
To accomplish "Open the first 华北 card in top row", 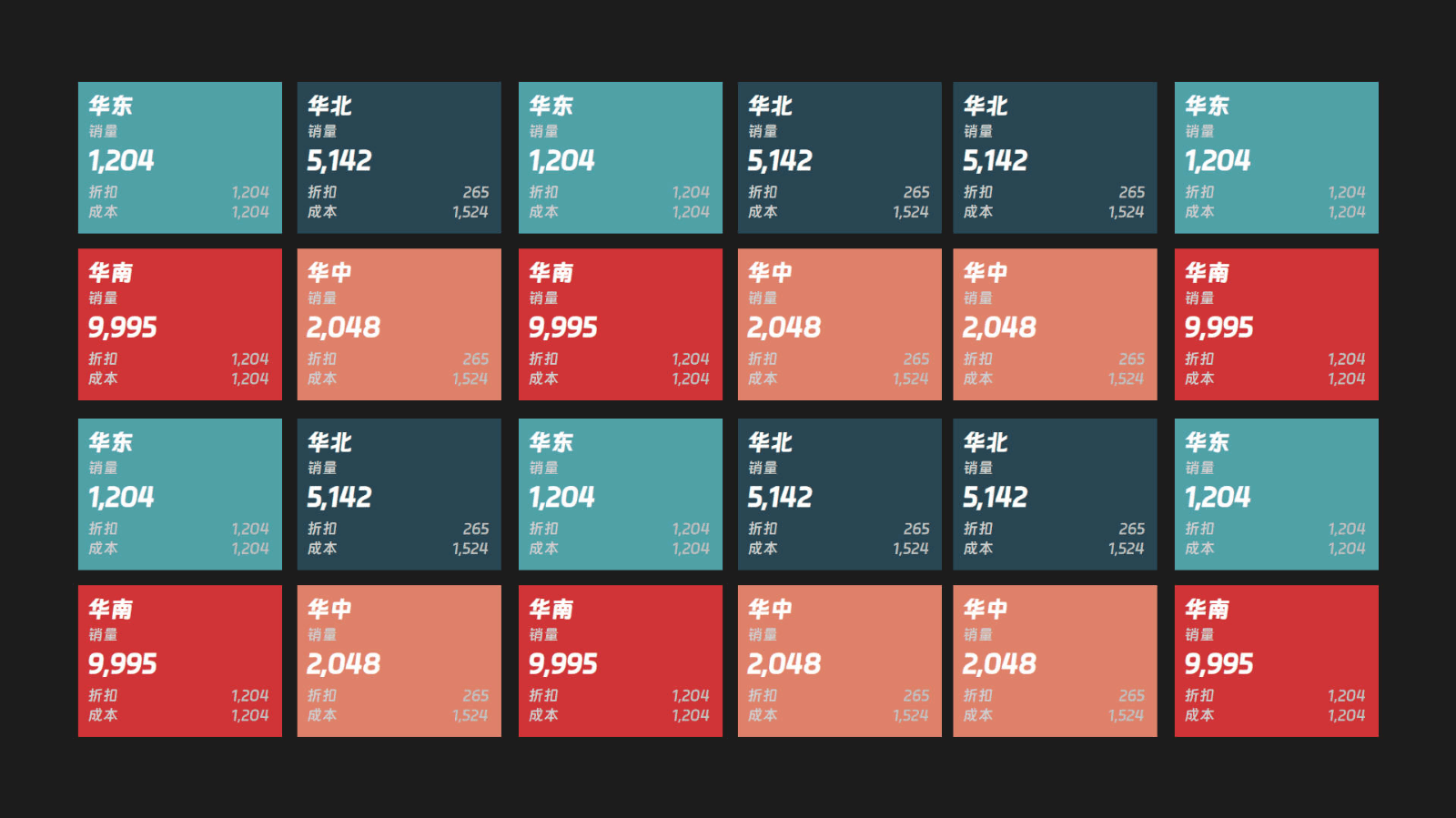I will [x=399, y=157].
